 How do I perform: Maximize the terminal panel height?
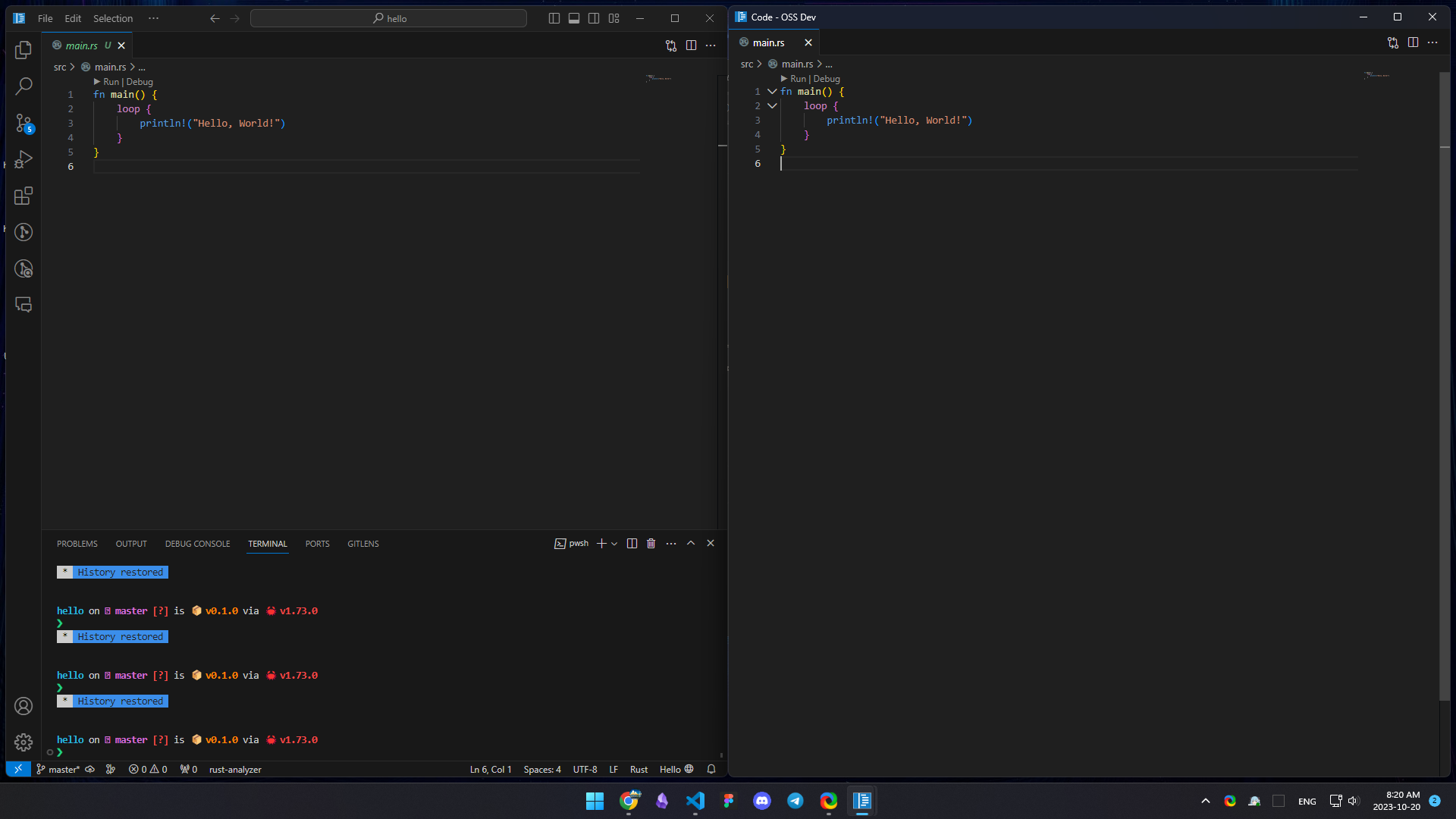pyautogui.click(x=691, y=543)
